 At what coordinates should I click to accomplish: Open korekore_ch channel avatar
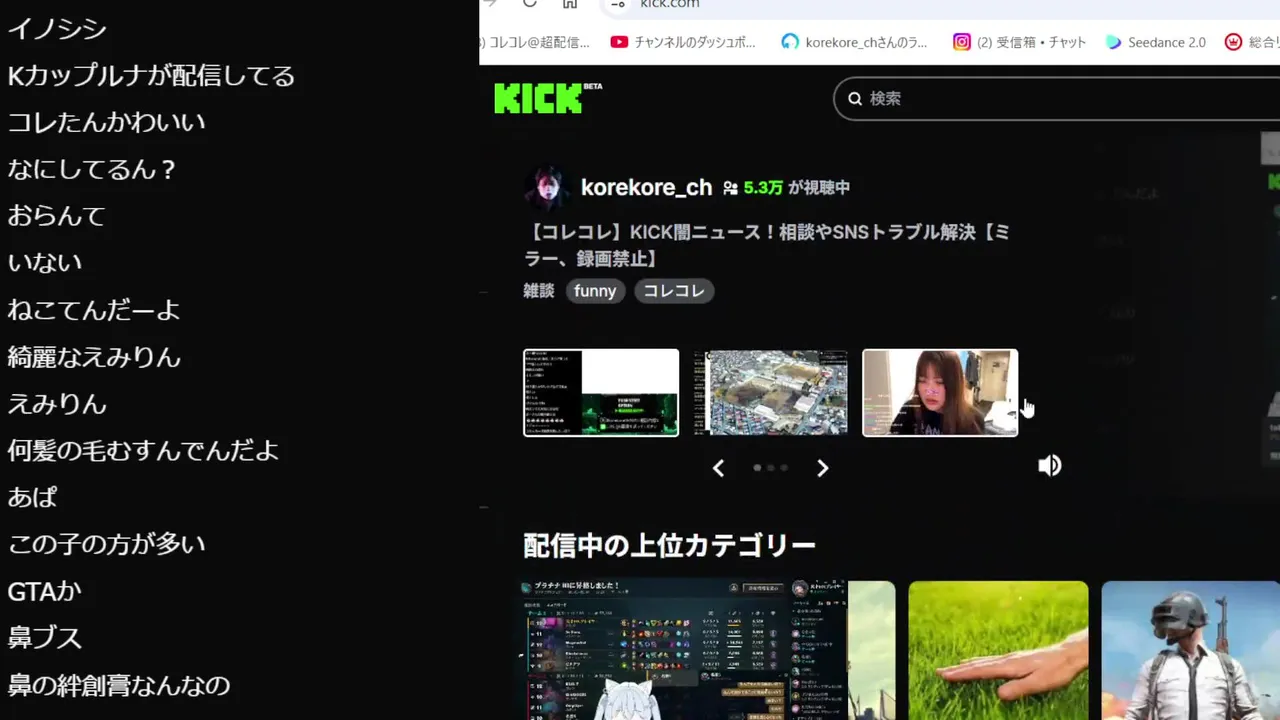(x=547, y=187)
